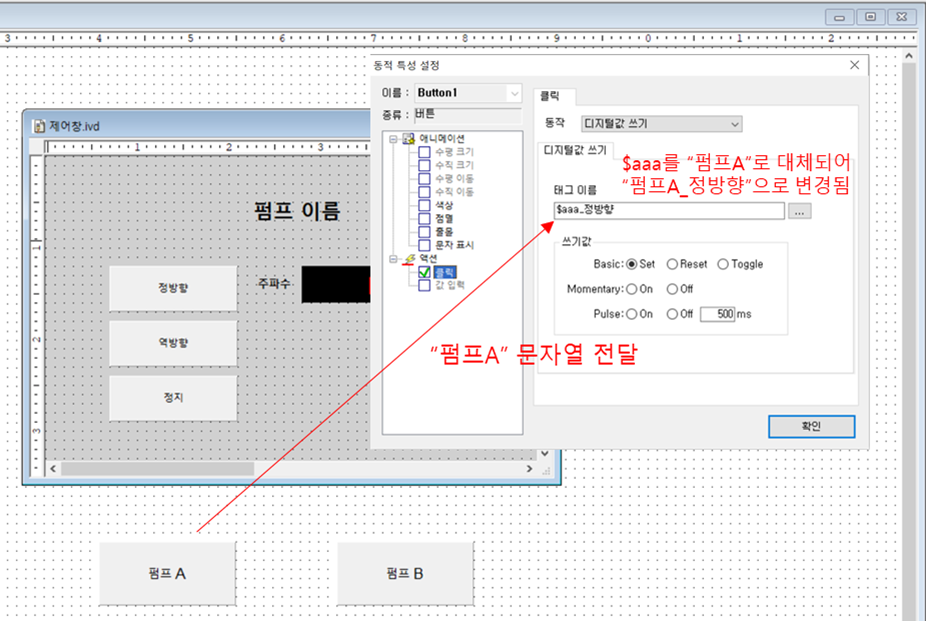Open tag browser with the ... button
The width and height of the screenshot is (926, 621).
(x=800, y=211)
